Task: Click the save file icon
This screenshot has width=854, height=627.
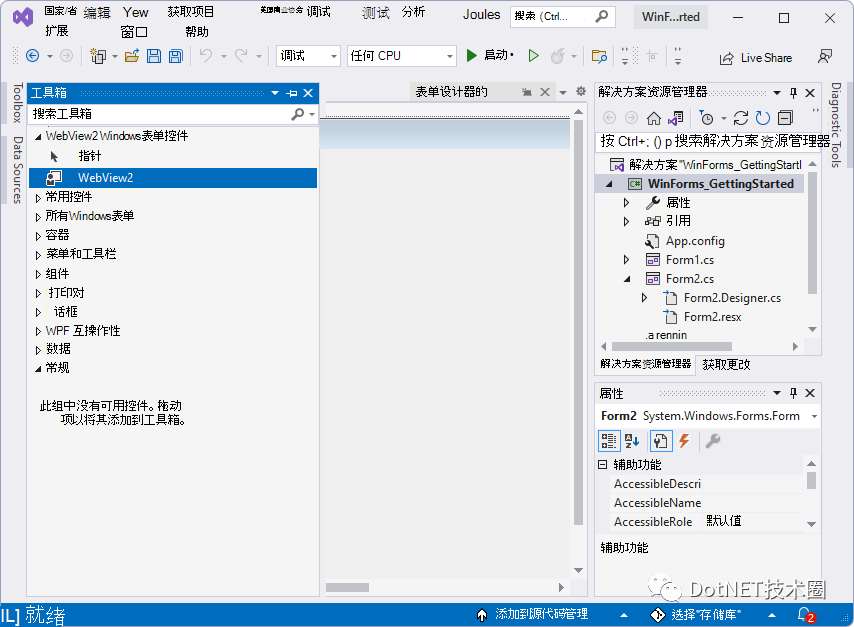Action: click(154, 56)
